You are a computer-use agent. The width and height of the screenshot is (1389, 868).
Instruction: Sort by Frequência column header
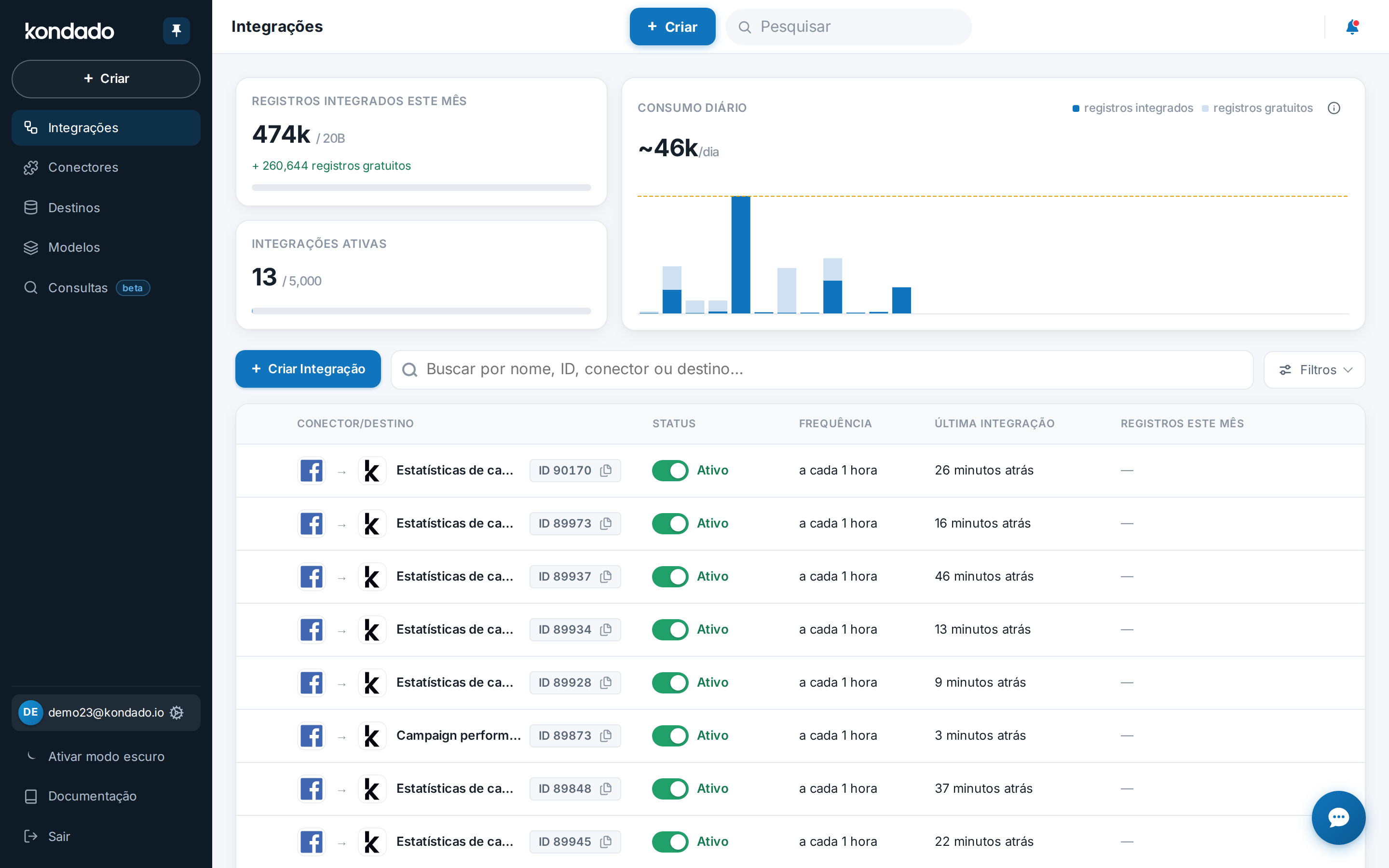pos(835,424)
